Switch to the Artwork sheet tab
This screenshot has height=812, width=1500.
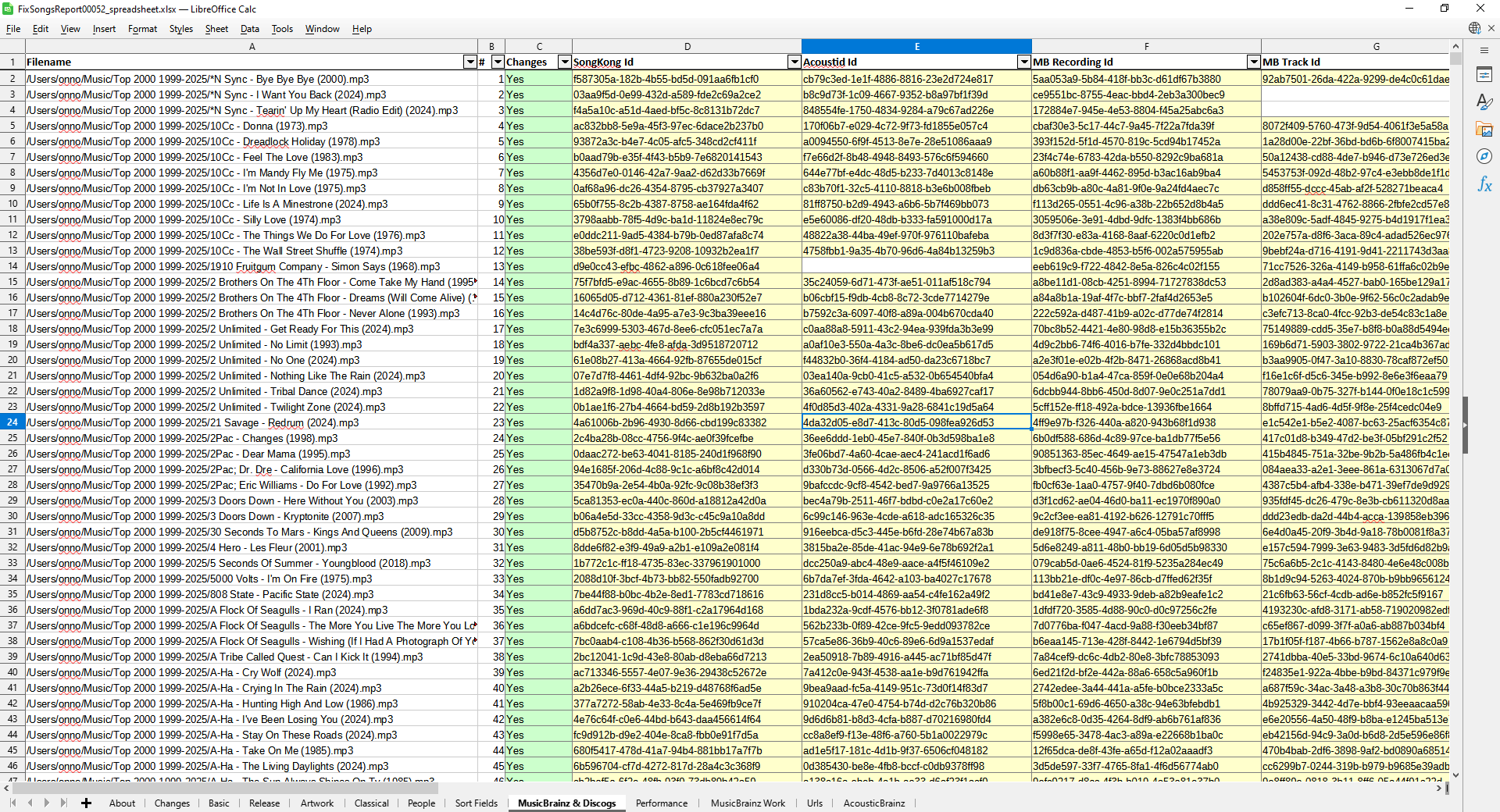tap(317, 803)
